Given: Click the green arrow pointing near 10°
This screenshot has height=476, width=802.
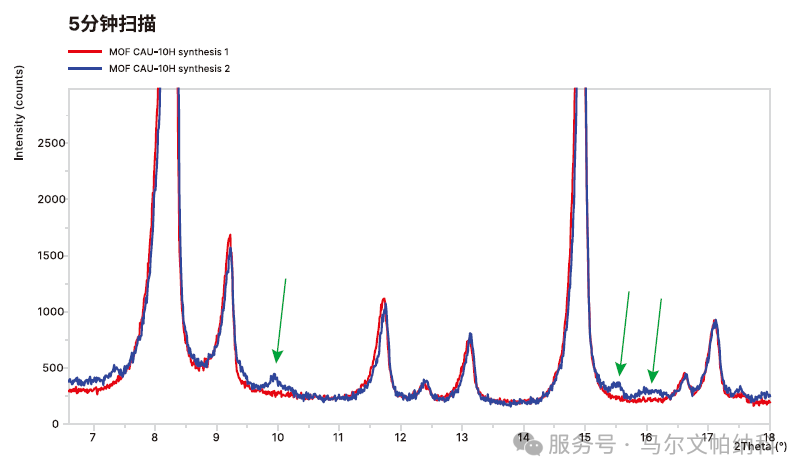Looking at the screenshot, I should (281, 320).
